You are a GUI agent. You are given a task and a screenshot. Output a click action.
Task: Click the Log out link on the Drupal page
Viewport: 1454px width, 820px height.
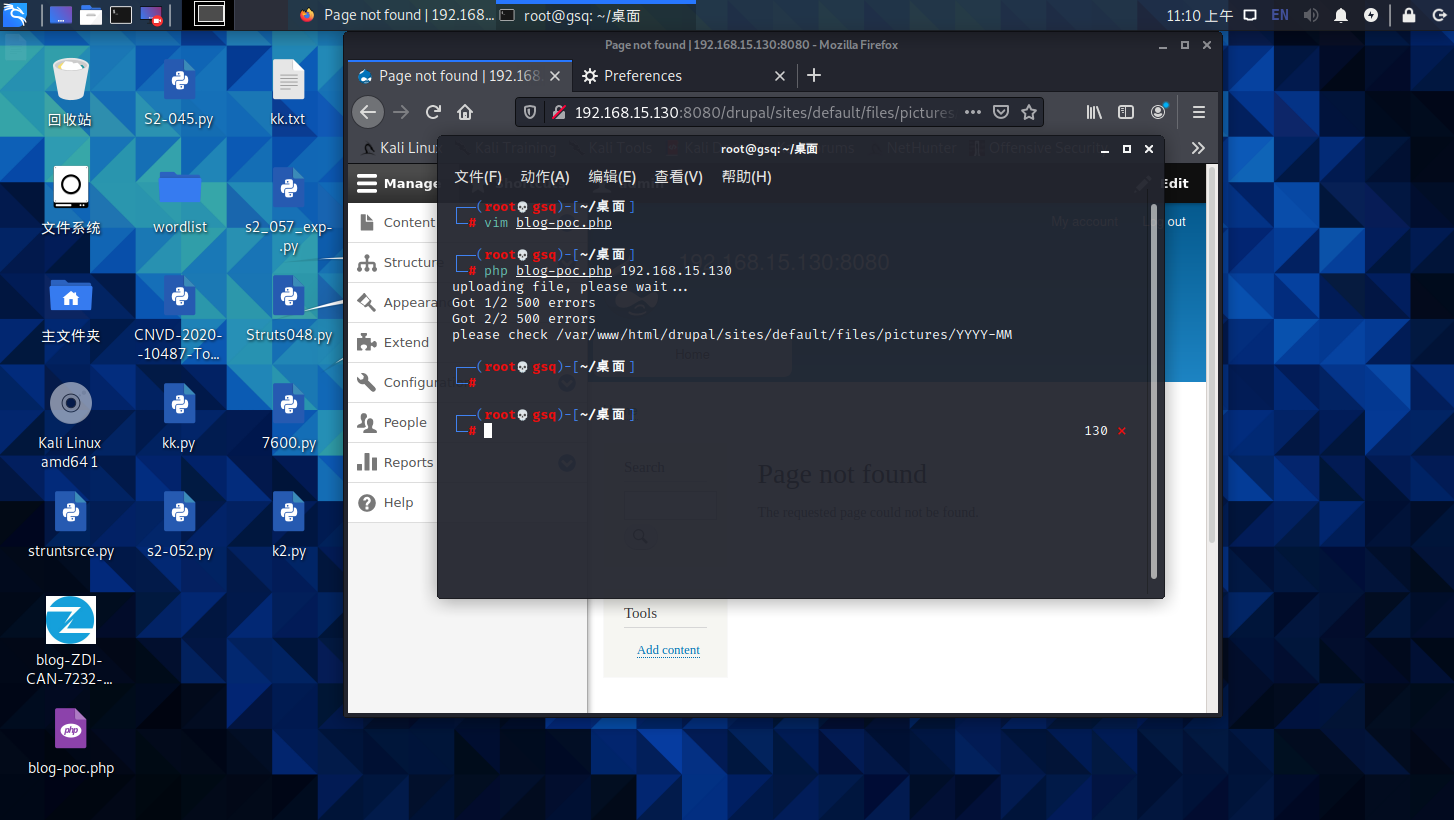[1165, 221]
